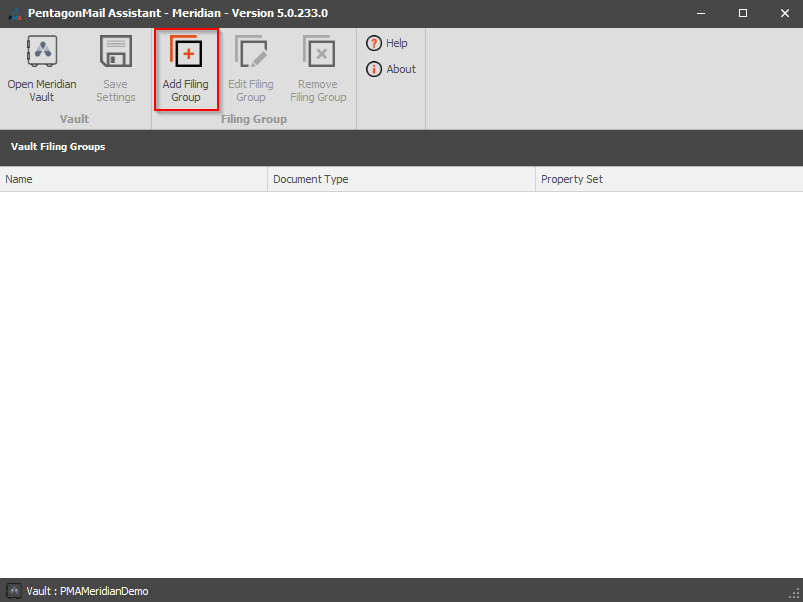This screenshot has height=602, width=803.
Task: Open Help
Action: [387, 43]
